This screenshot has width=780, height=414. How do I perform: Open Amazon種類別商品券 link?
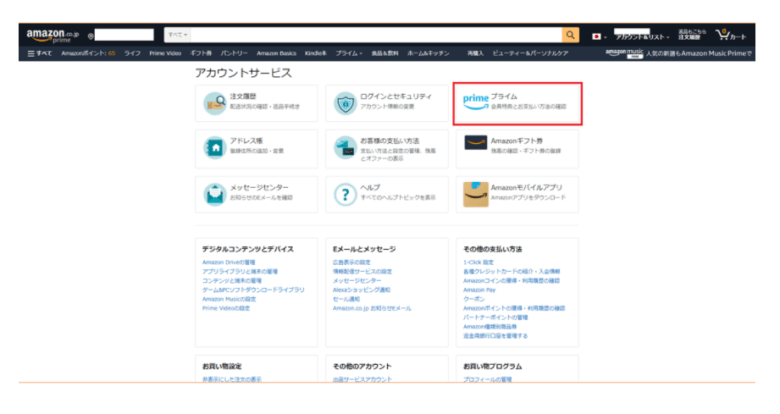point(489,326)
